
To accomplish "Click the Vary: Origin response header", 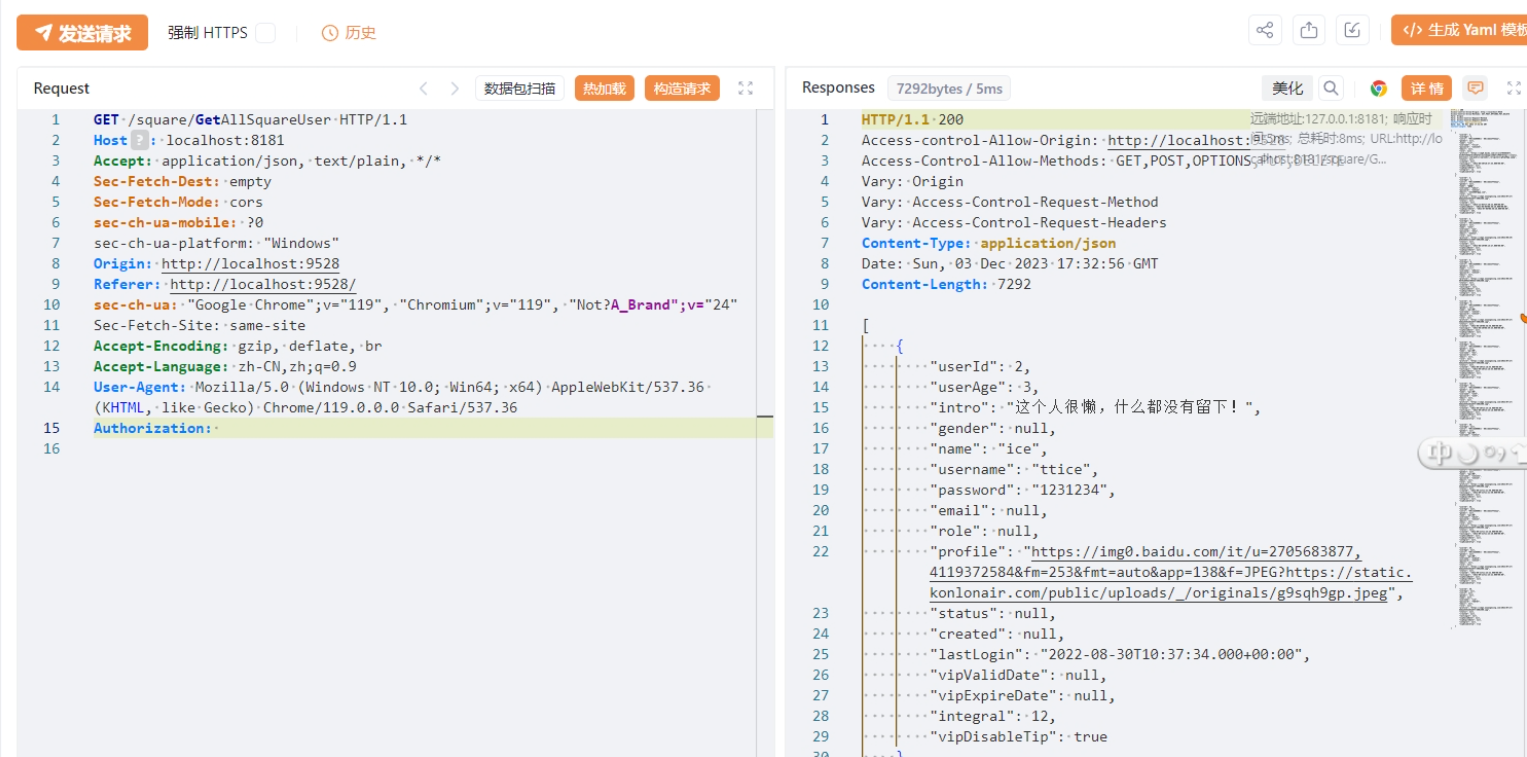I will coord(912,181).
